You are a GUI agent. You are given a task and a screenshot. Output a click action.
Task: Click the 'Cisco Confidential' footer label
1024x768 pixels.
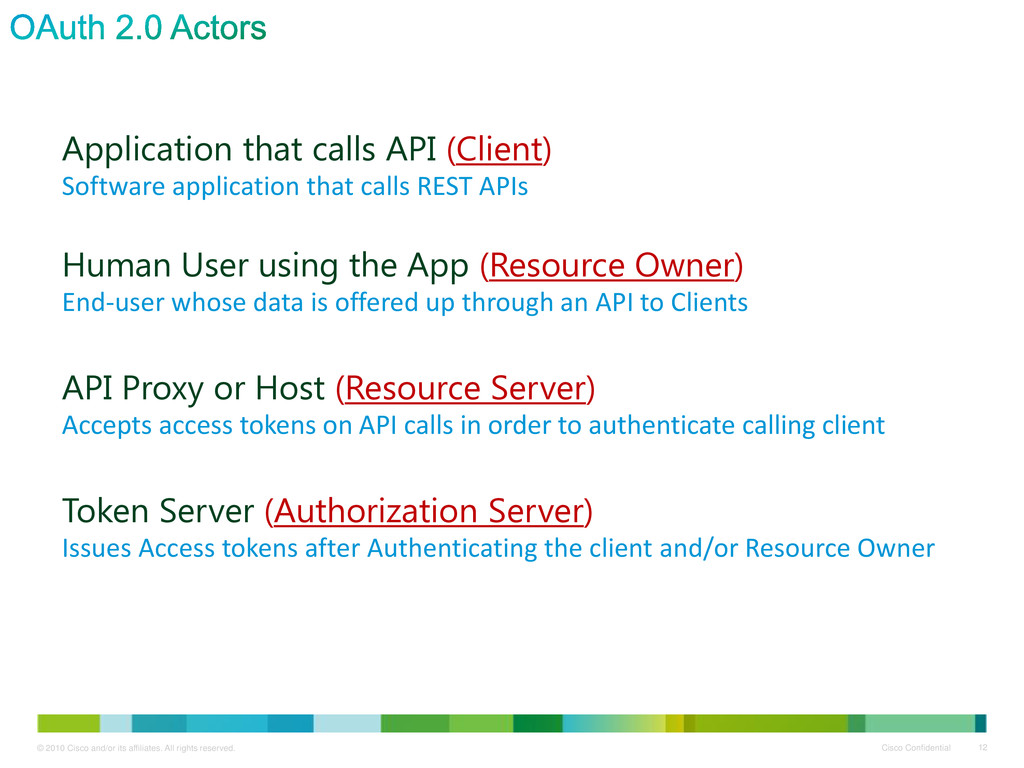916,748
